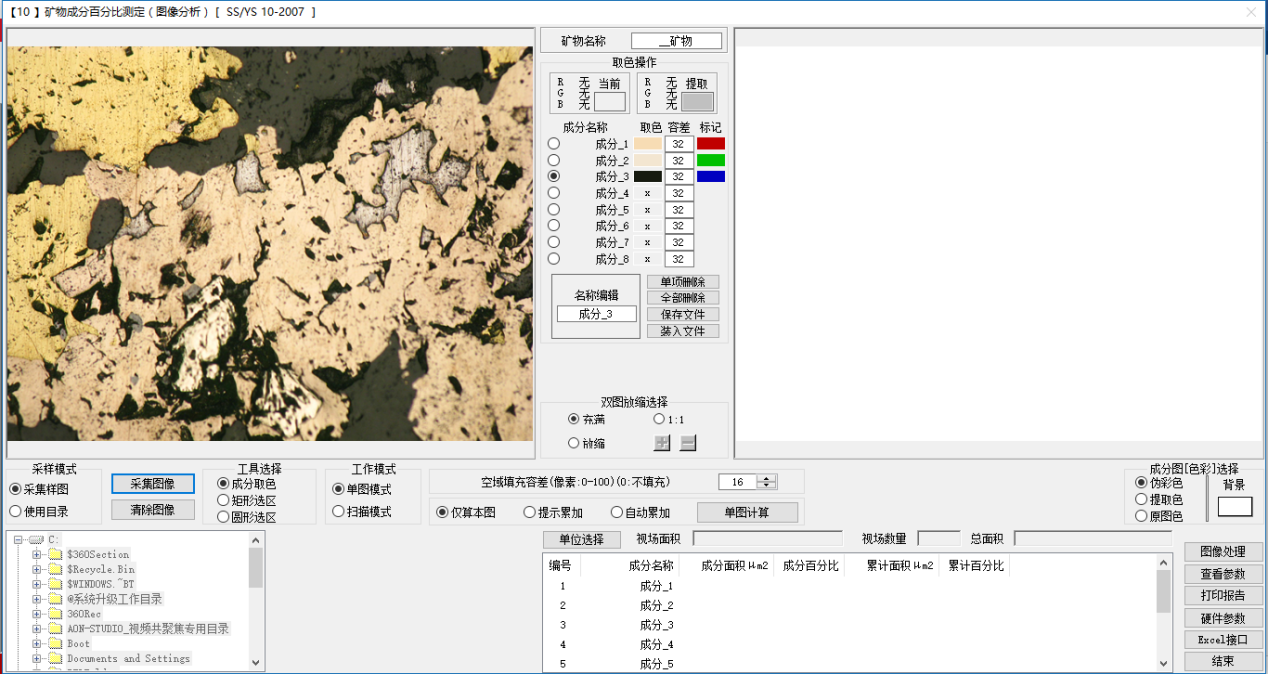Enable 扫描模式 working mode

(339, 512)
